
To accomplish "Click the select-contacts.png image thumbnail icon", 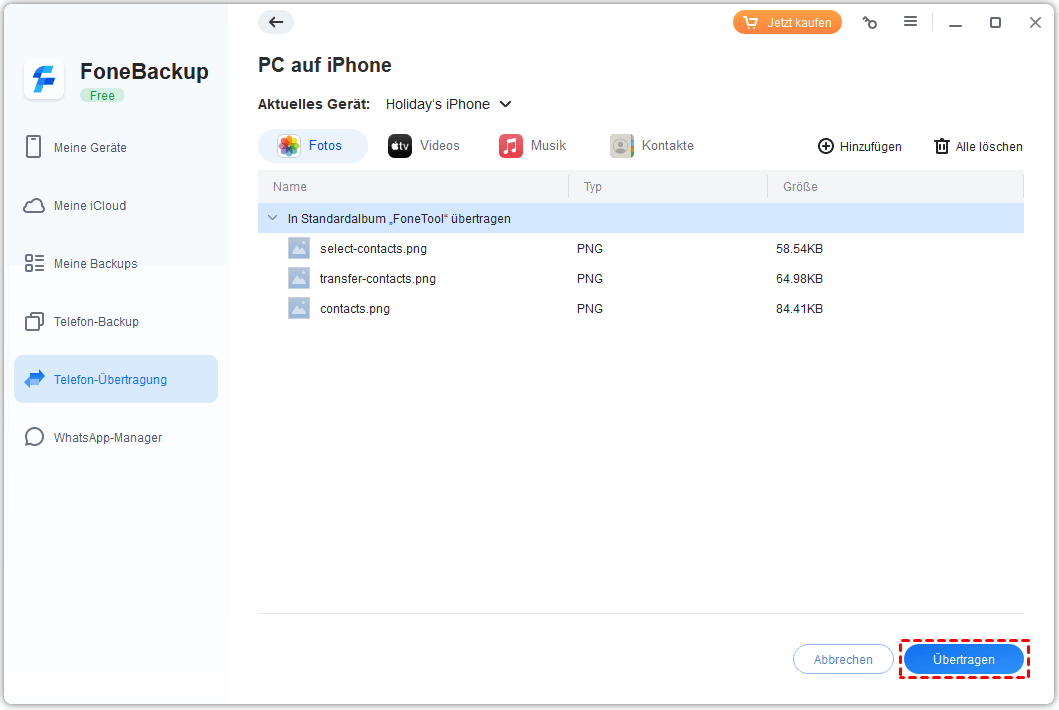I will point(299,248).
